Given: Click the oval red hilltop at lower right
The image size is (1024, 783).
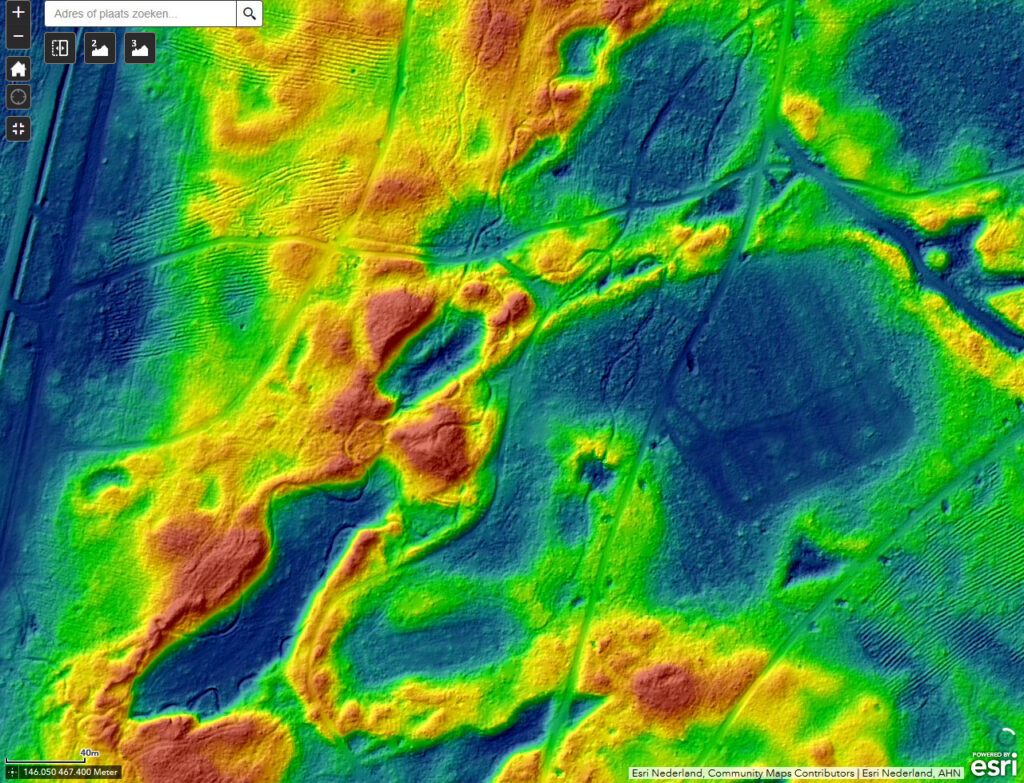Looking at the screenshot, I should [667, 689].
